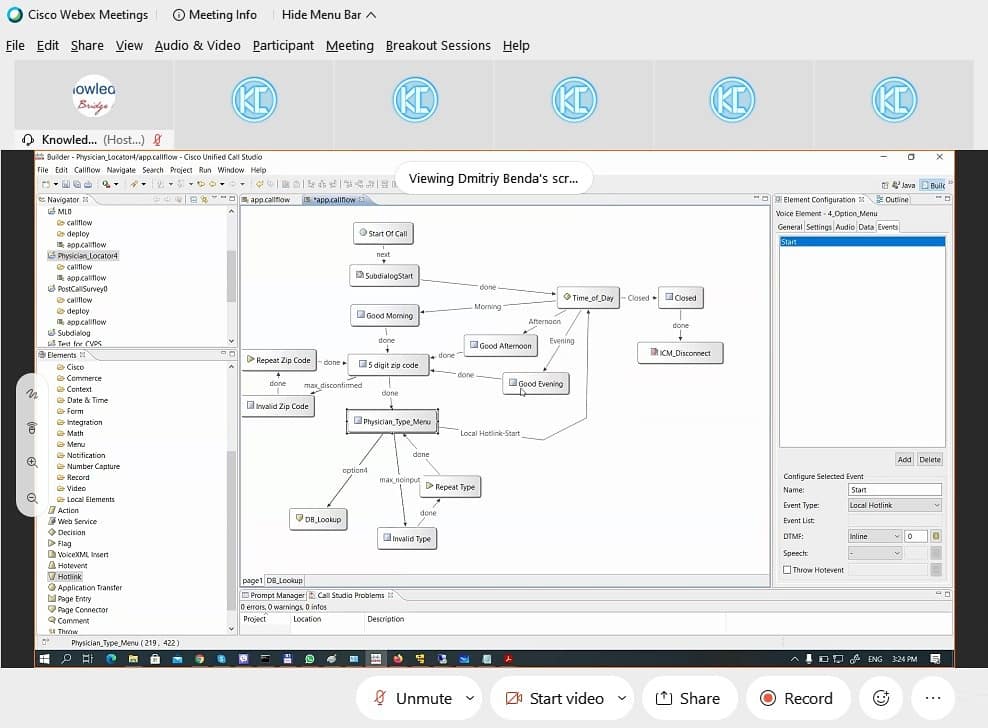Click the Add event button
988x728 pixels.
904,459
